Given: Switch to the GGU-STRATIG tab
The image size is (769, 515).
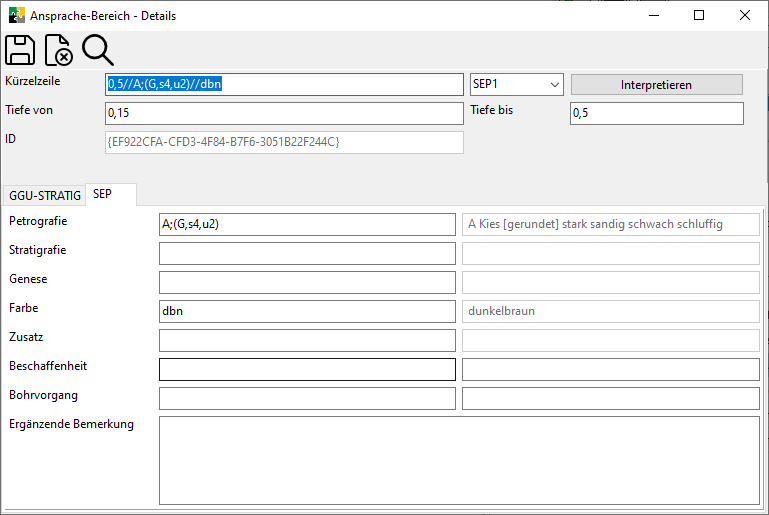Looking at the screenshot, I should click(45, 195).
